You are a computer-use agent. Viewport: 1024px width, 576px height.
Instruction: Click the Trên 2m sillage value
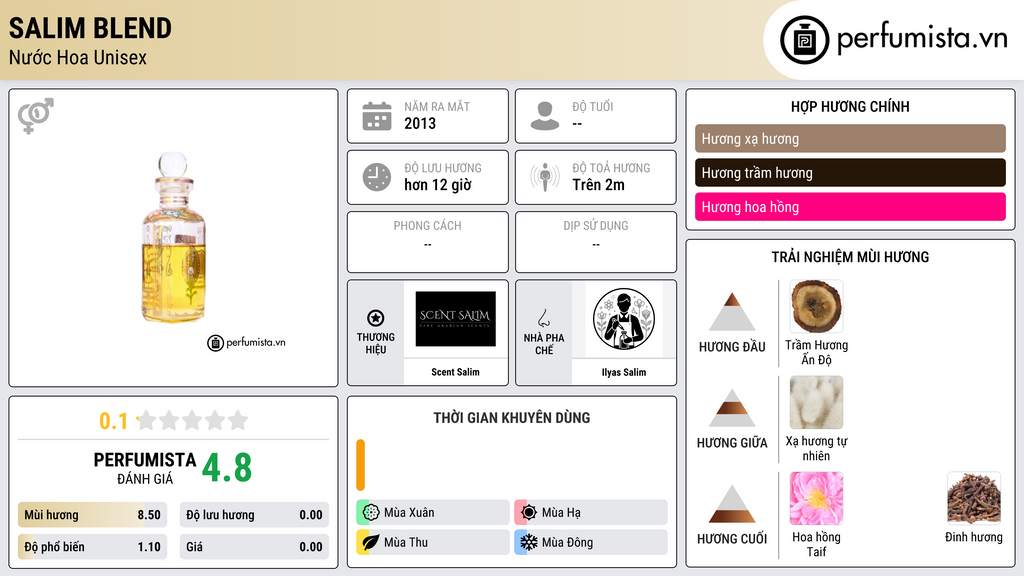point(598,185)
